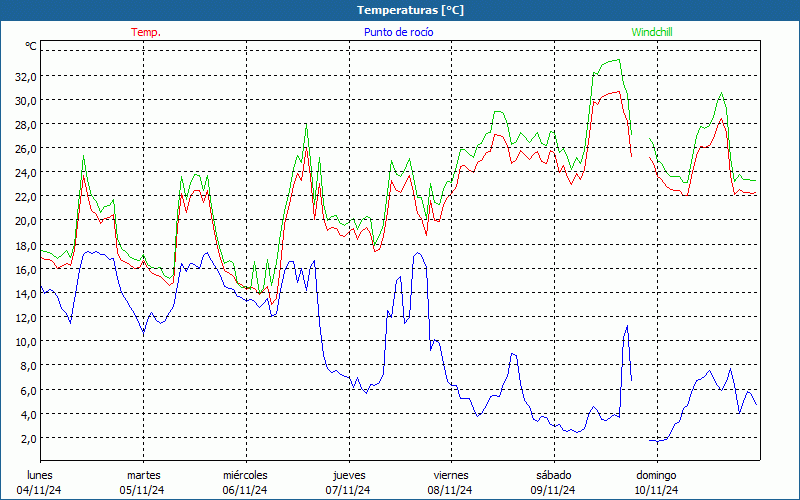
Task: Click the 22,0 y-axis value
Action: (26, 197)
